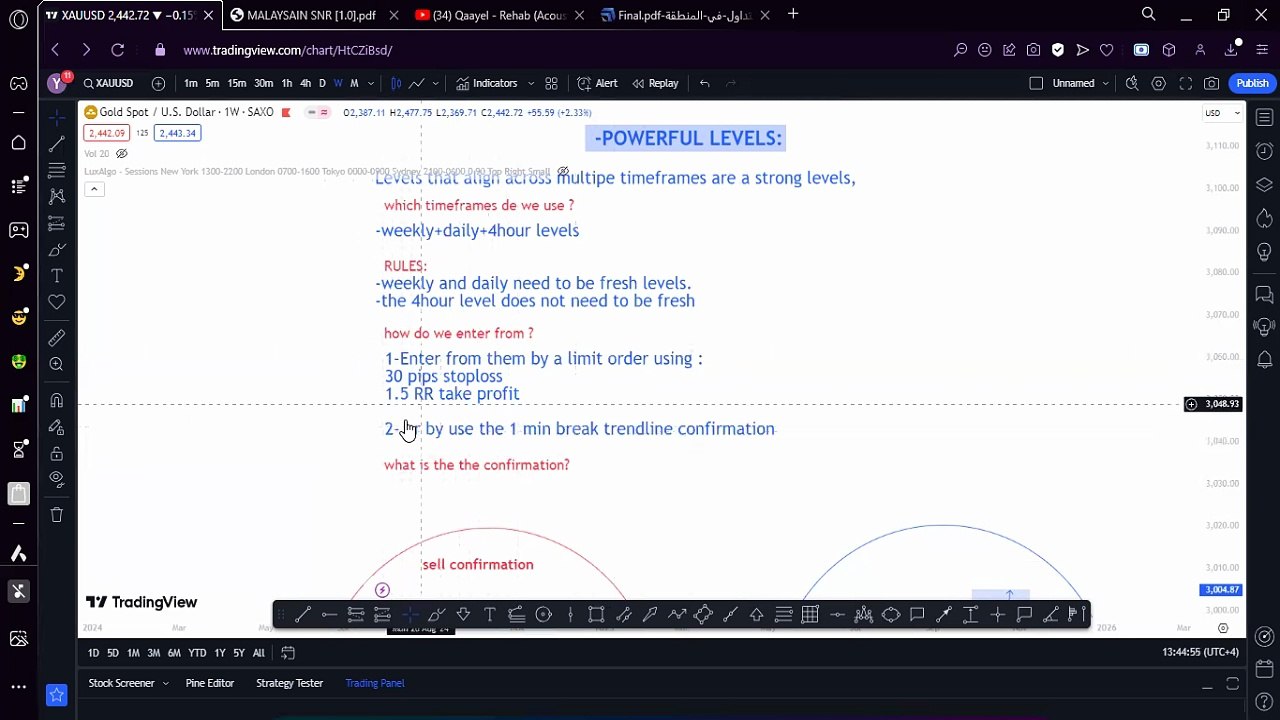Open the XAUUSD symbol search
Viewport: 1280px width, 720px height.
pos(108,83)
